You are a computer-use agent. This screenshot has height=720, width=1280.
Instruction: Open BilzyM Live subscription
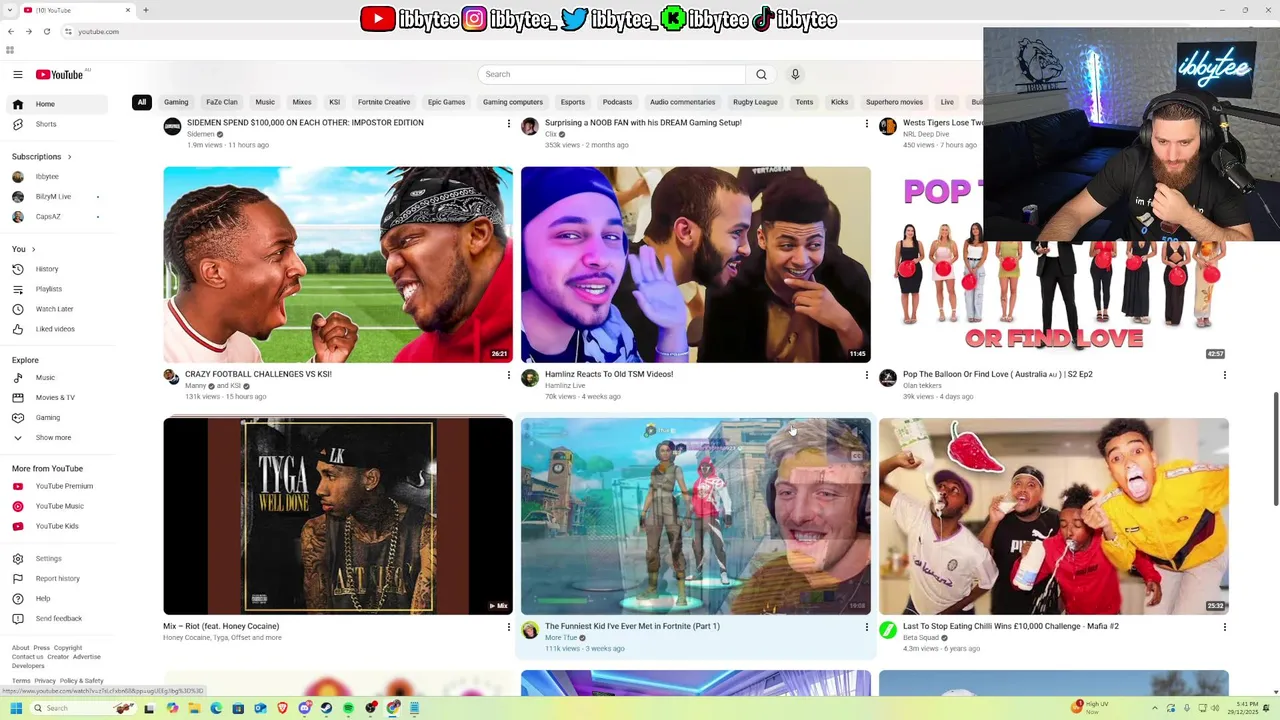57,197
